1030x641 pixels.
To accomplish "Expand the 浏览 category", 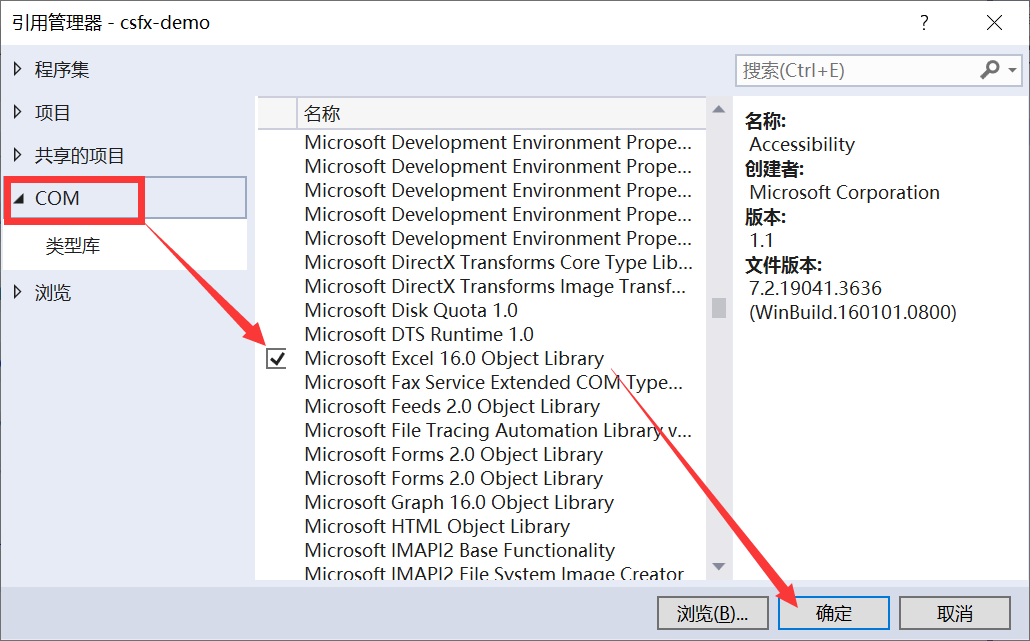I will click(18, 292).
